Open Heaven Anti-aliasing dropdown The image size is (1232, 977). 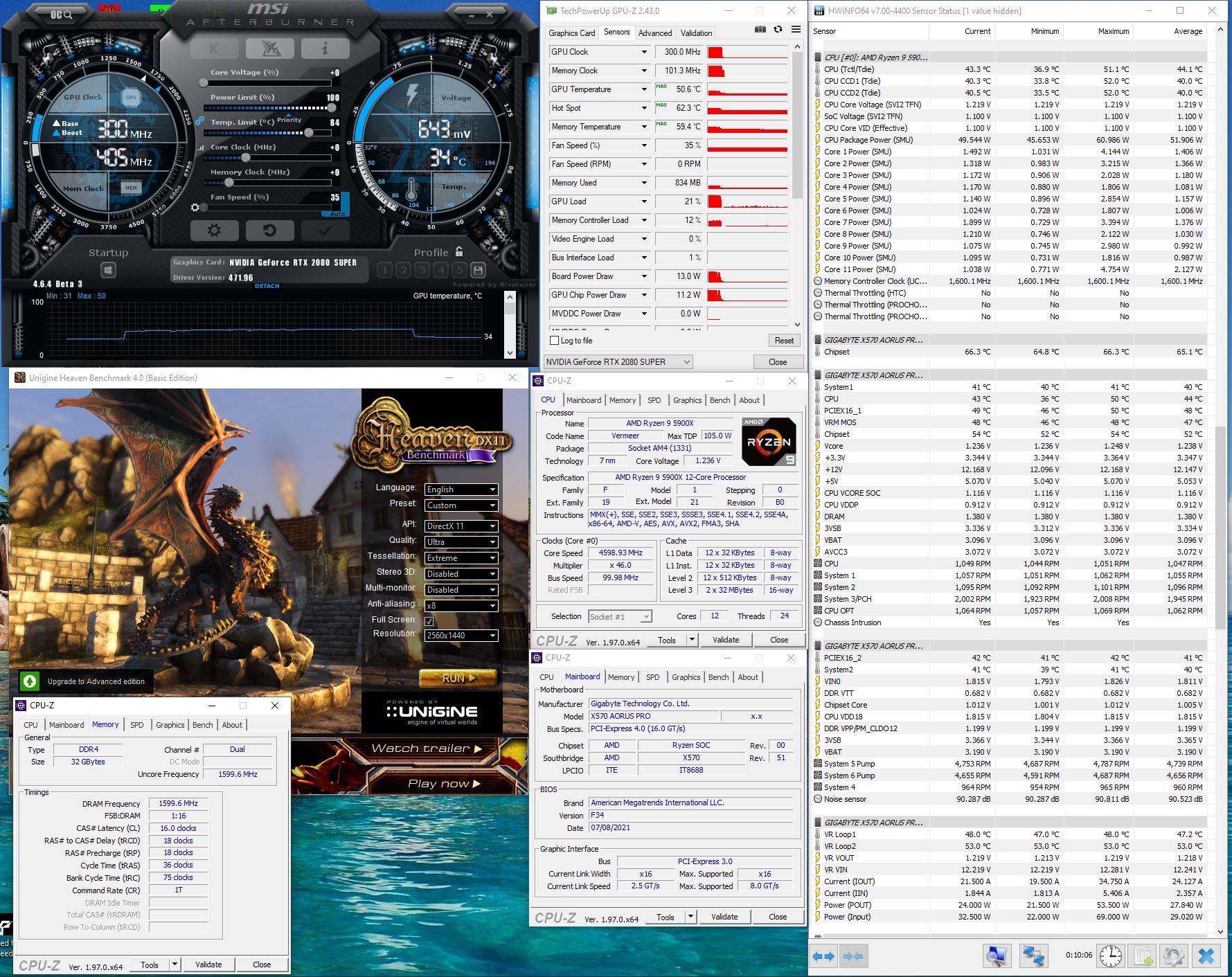point(461,605)
